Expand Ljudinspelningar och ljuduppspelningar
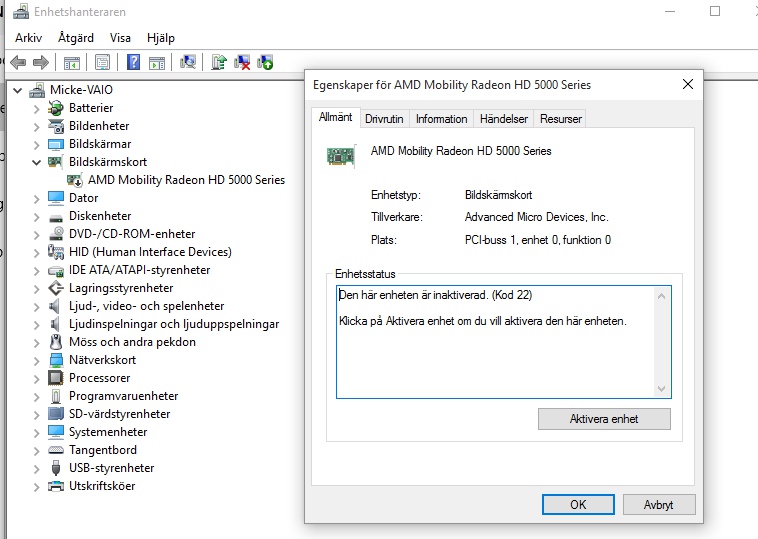 [36, 324]
